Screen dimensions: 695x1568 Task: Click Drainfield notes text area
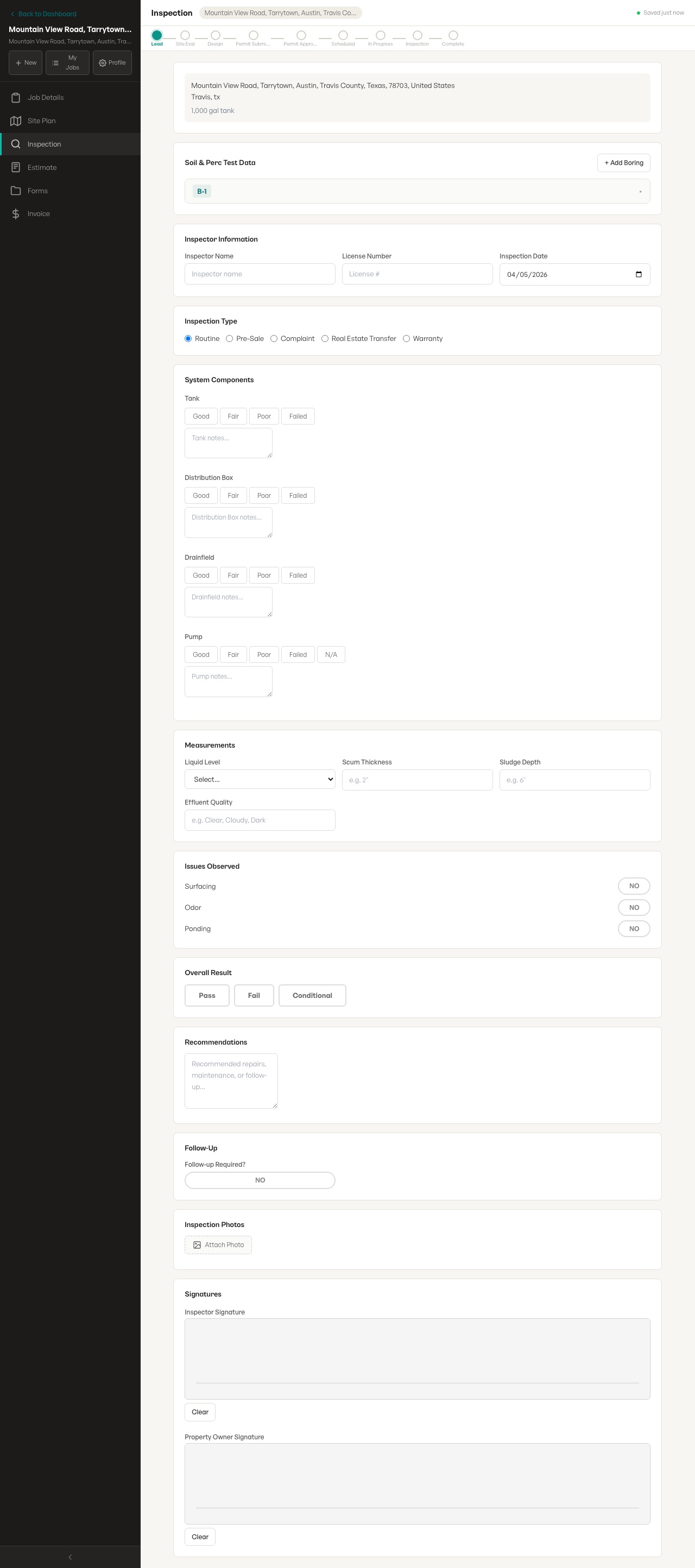pos(228,602)
